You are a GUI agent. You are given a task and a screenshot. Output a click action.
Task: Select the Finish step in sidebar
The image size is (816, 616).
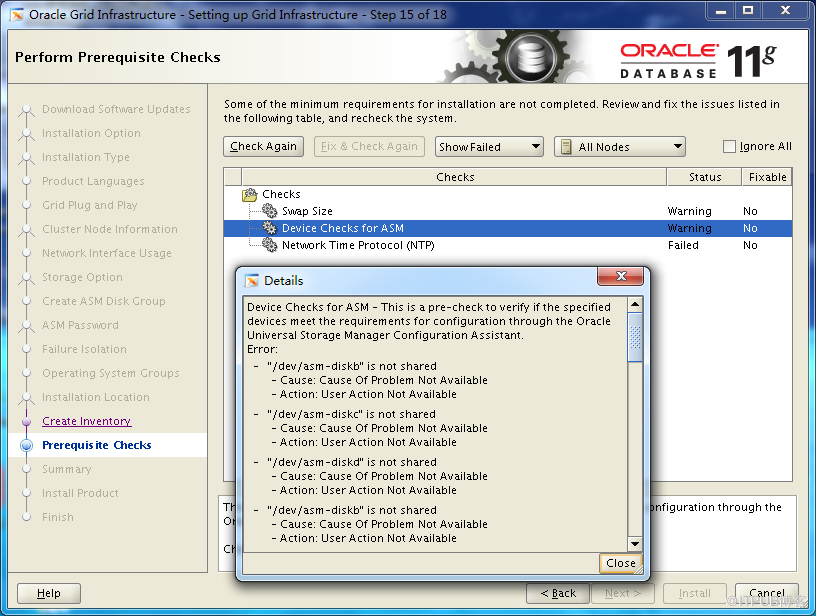pos(58,517)
